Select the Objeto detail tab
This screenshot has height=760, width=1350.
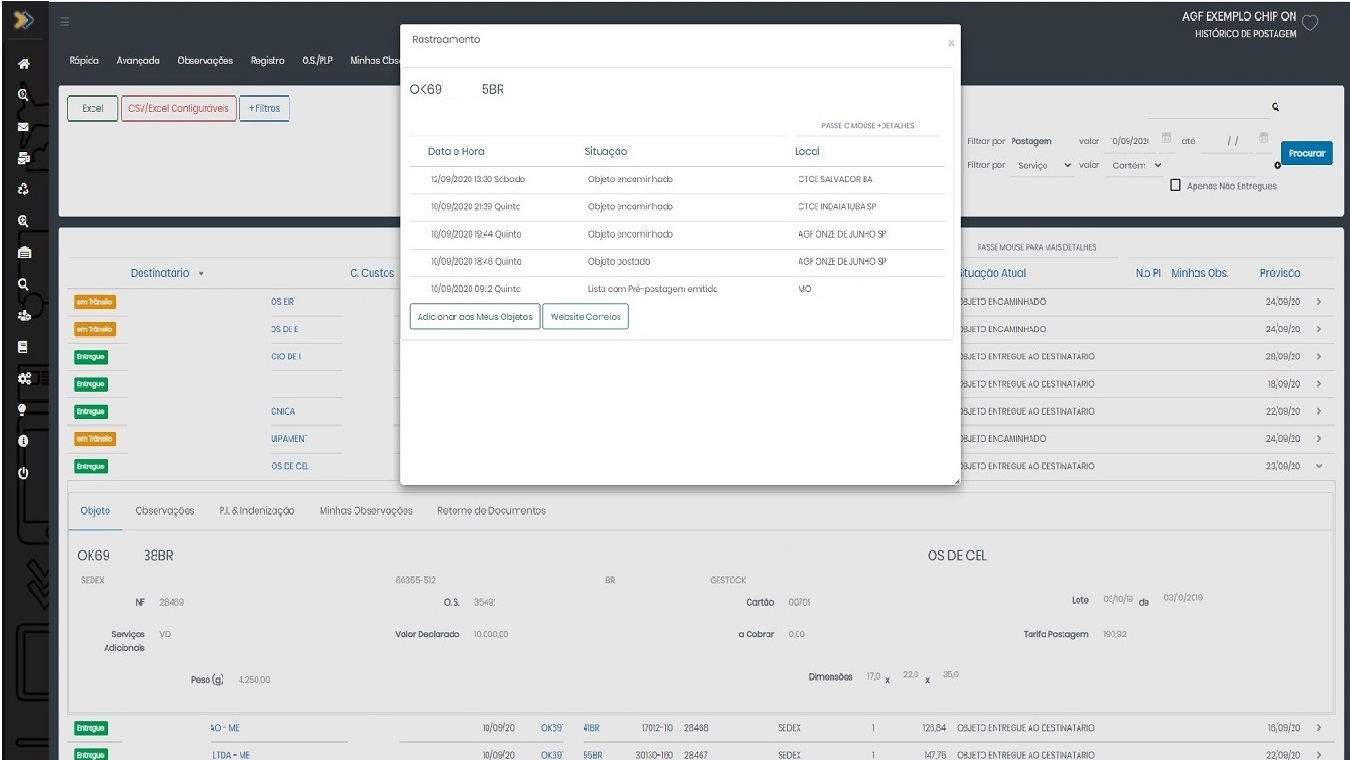pyautogui.click(x=95, y=511)
